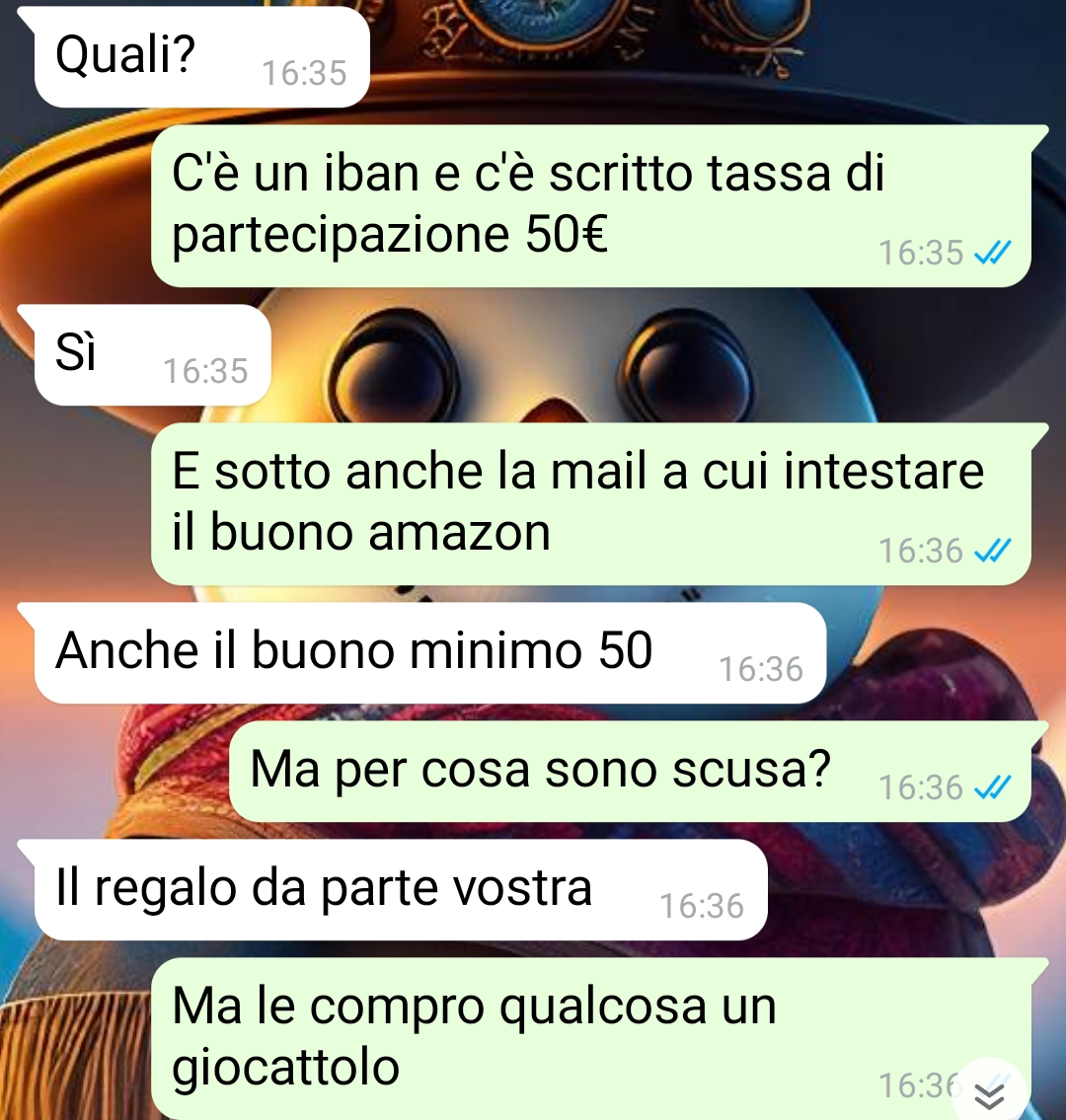
Task: Tap the 16:35 time on the iban message
Action: [921, 254]
